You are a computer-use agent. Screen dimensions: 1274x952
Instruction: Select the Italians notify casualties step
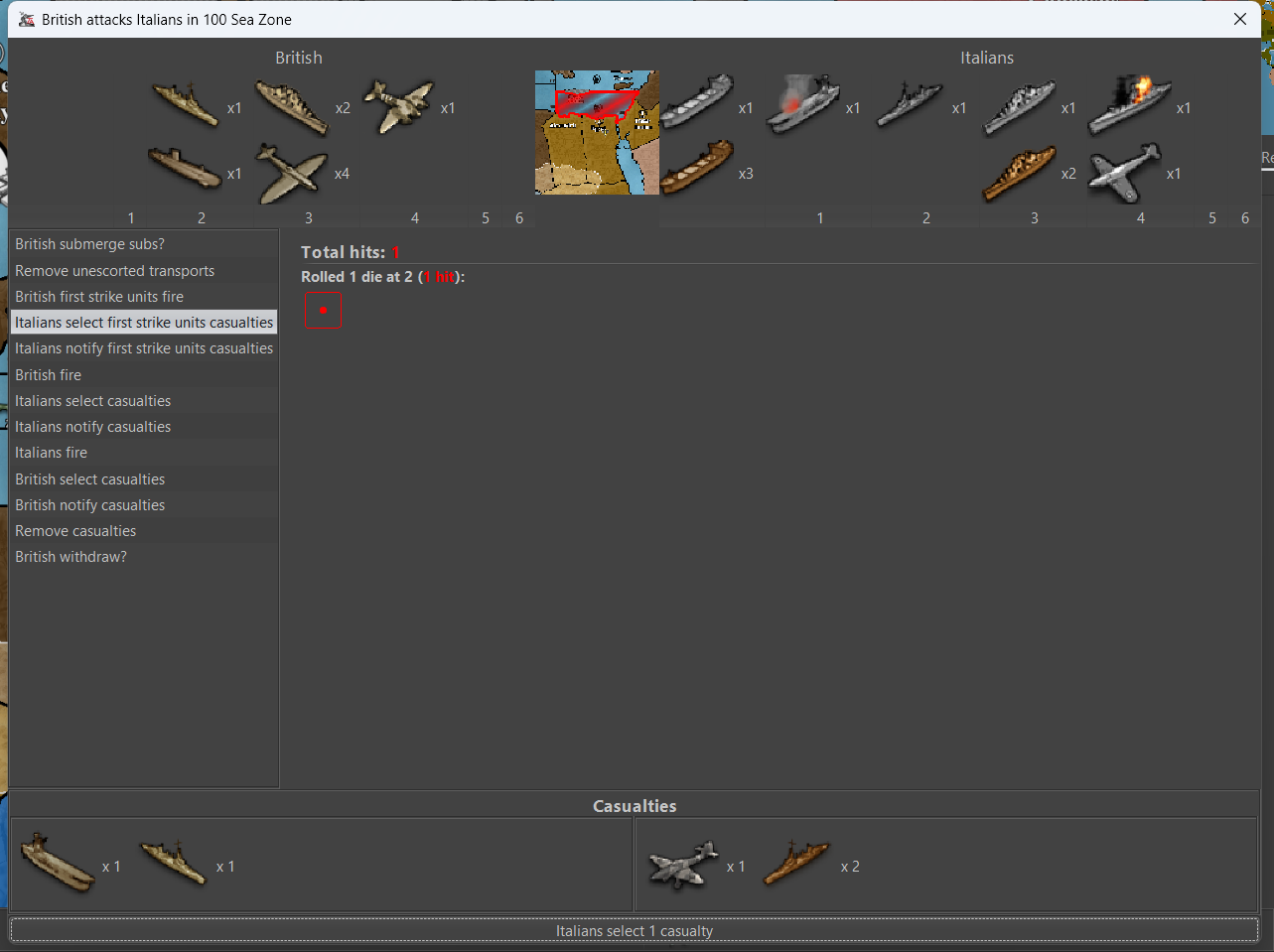tap(144, 427)
